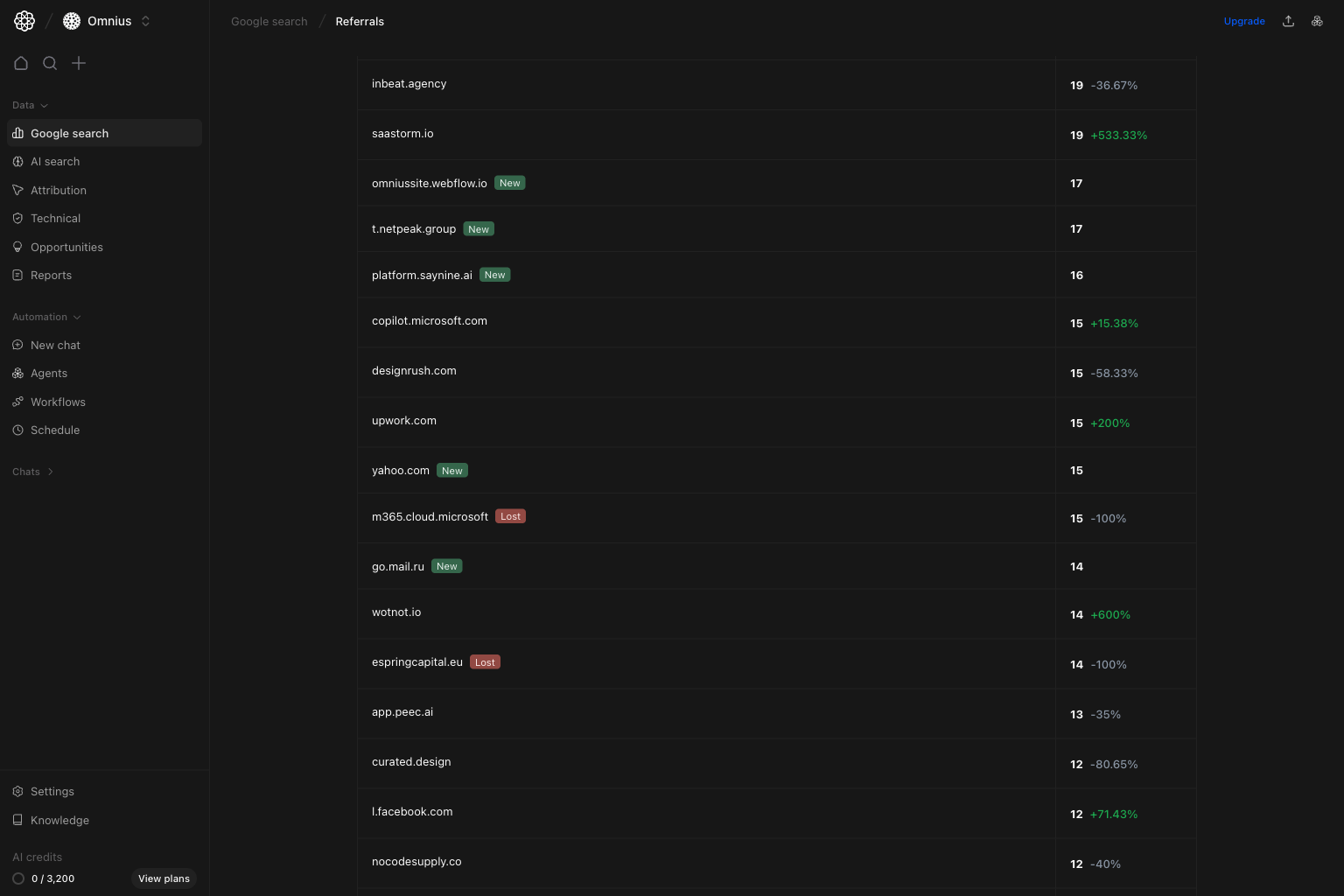Open the AI search section
Screen dimensions: 1344x896
tap(55, 161)
